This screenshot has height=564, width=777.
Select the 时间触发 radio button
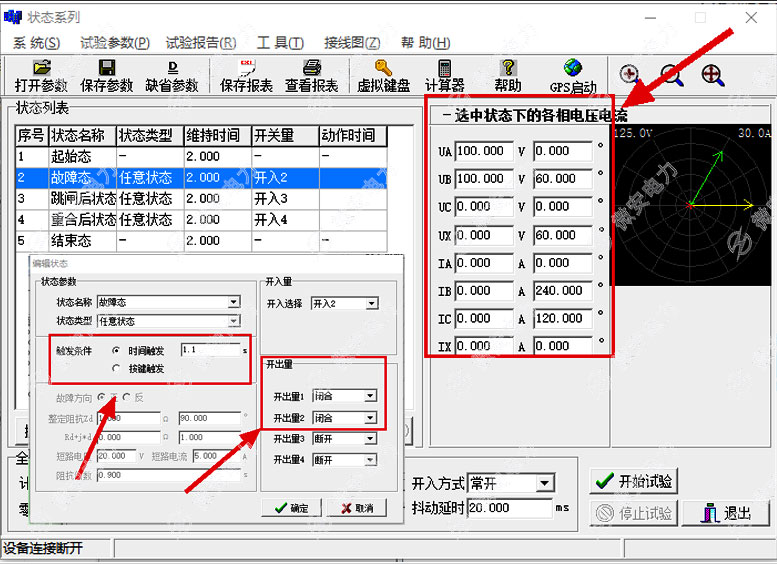[x=116, y=350]
